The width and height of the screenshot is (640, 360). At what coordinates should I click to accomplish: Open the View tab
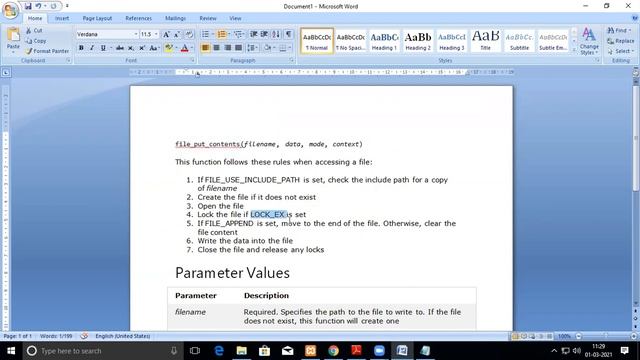click(x=235, y=18)
